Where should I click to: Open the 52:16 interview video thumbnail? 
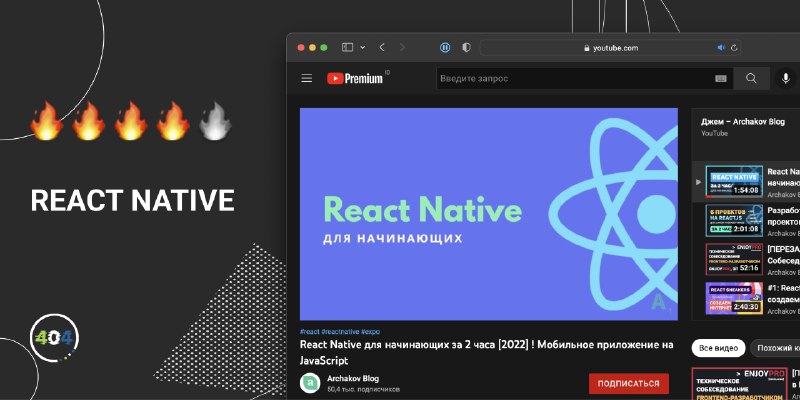734,259
